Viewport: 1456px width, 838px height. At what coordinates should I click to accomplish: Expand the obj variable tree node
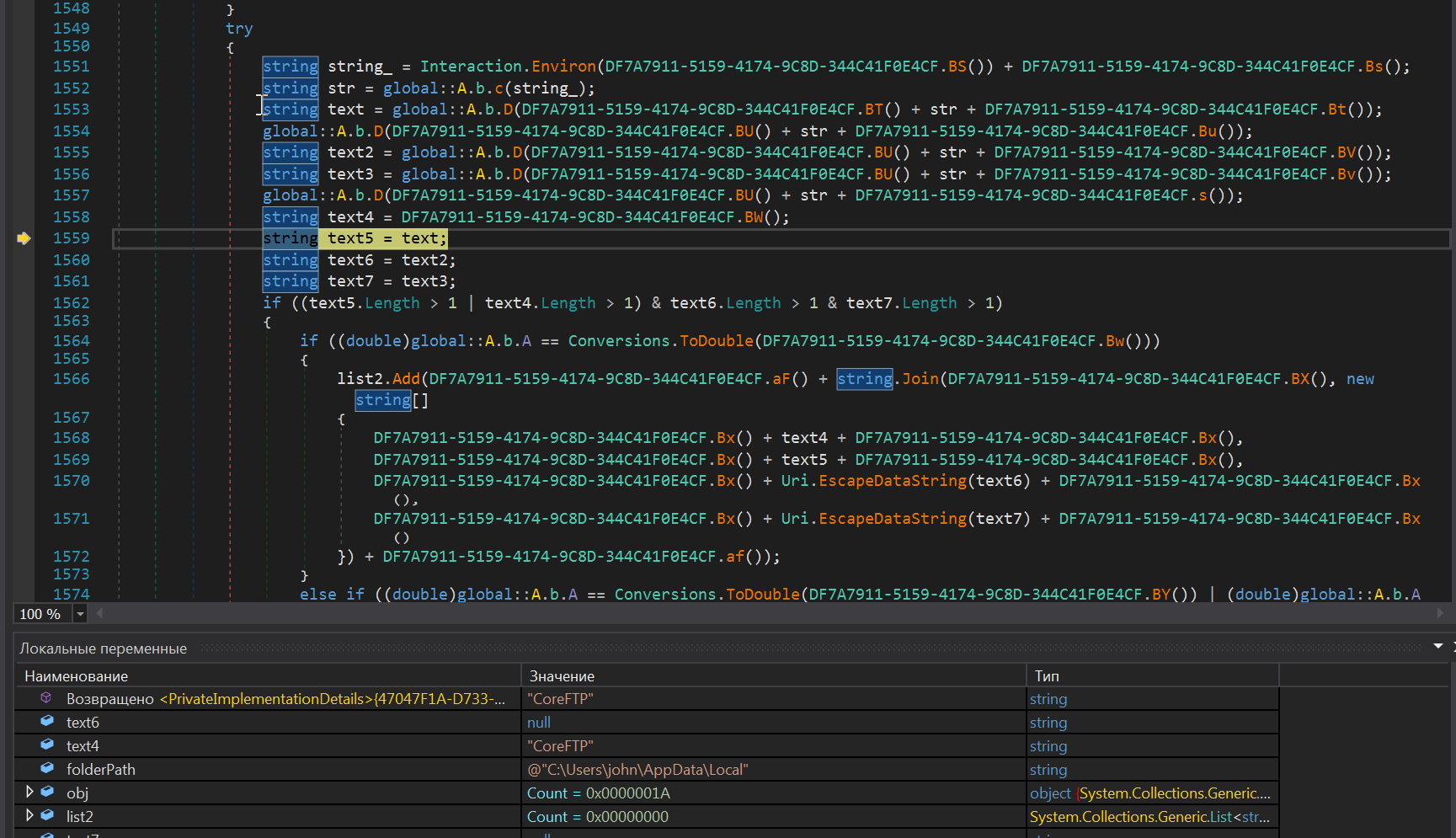click(29, 792)
